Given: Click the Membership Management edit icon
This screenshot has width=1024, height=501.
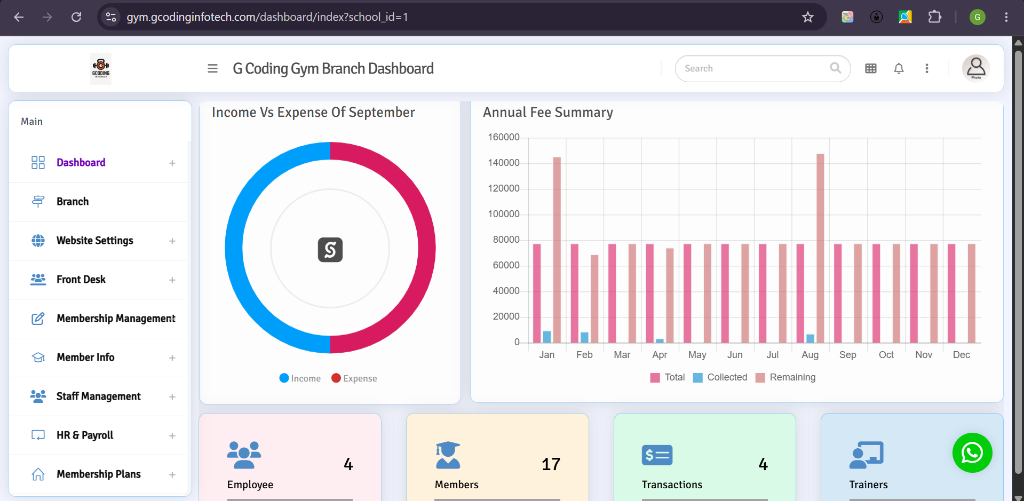Looking at the screenshot, I should click(x=39, y=318).
